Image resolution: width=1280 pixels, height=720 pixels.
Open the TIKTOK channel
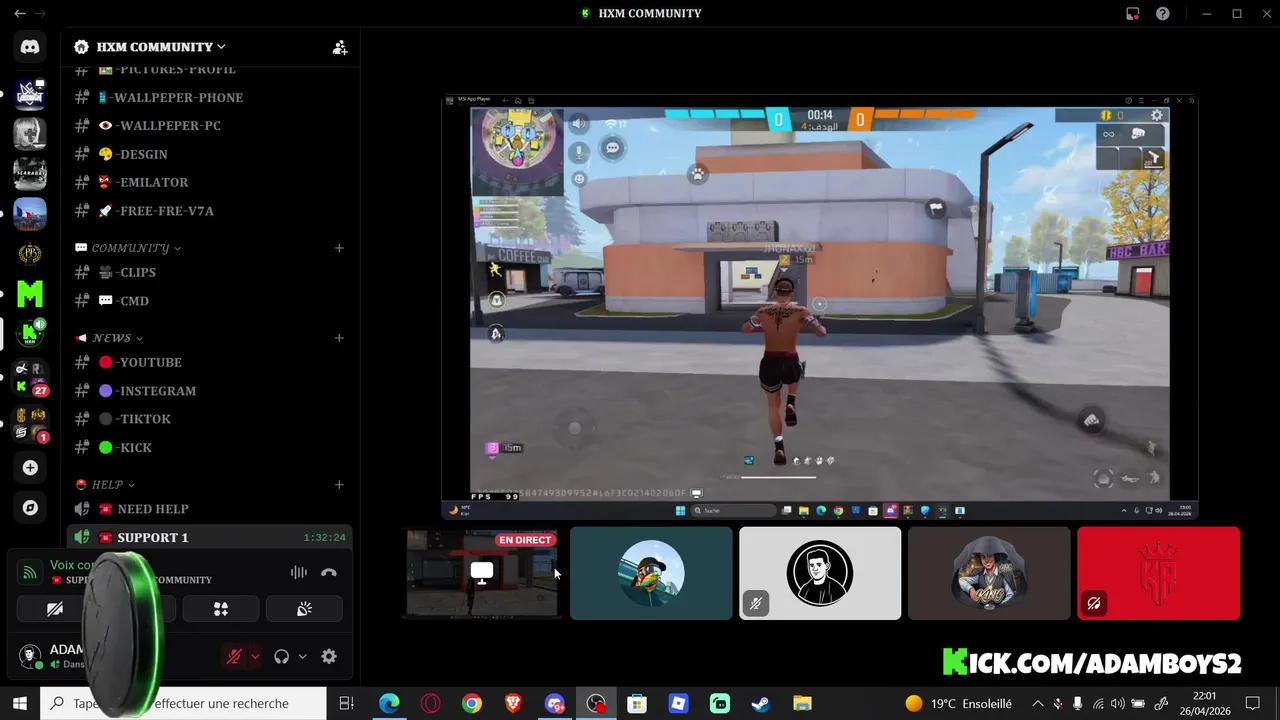[x=209, y=419]
